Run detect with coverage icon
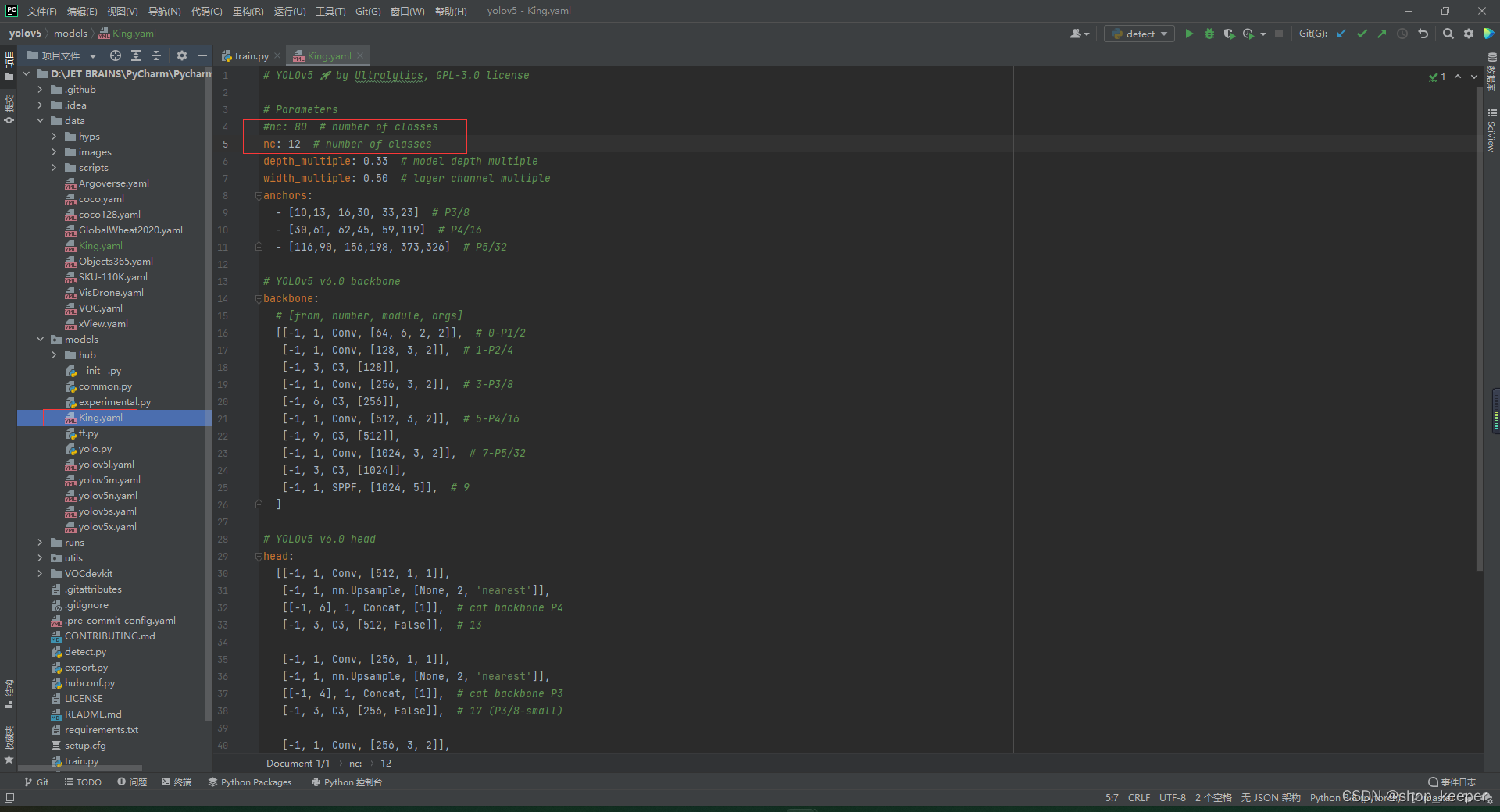Screen dimensions: 1500x812 pos(1229,34)
